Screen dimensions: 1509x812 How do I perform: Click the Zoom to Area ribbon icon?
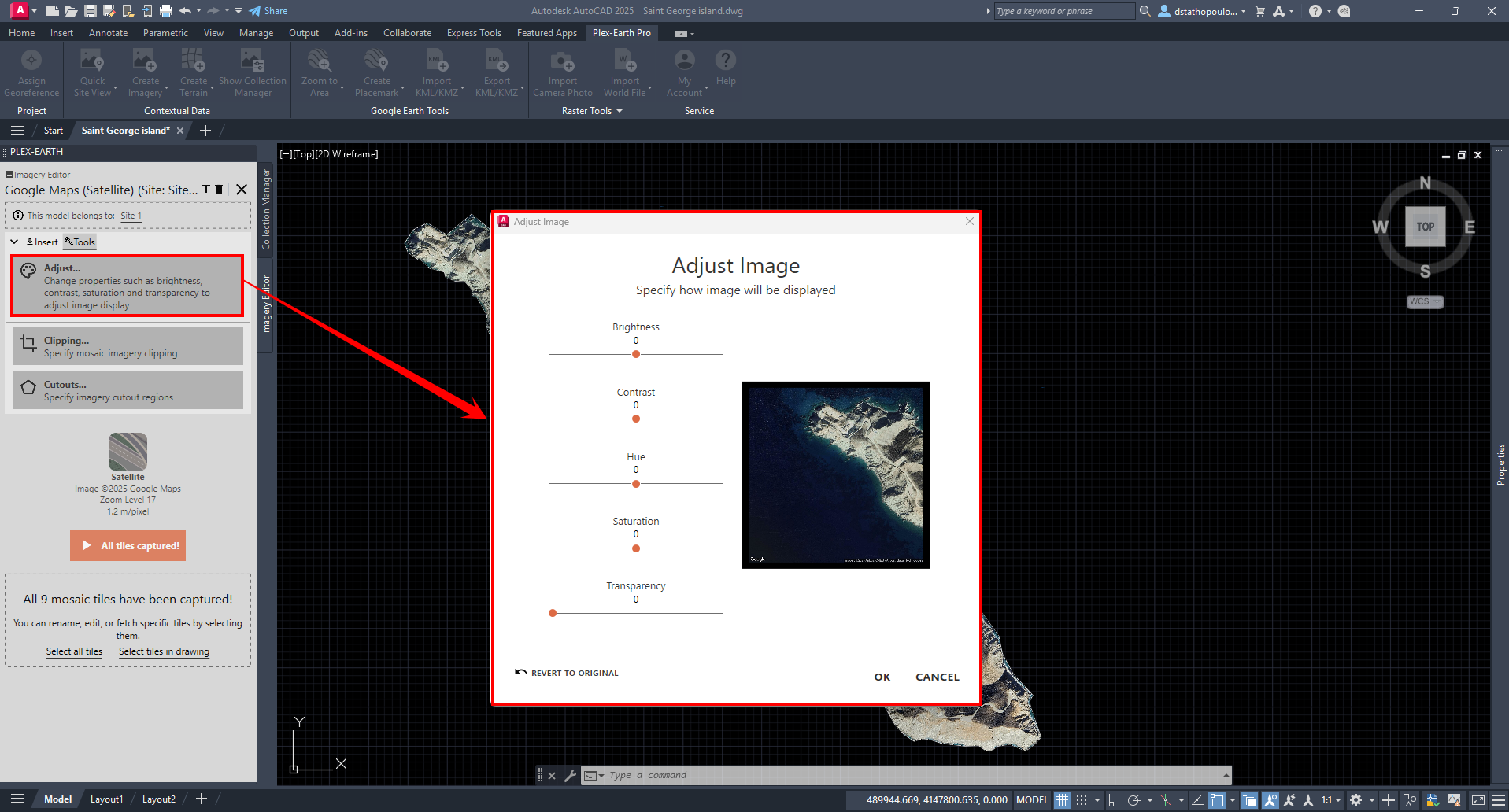tap(319, 61)
